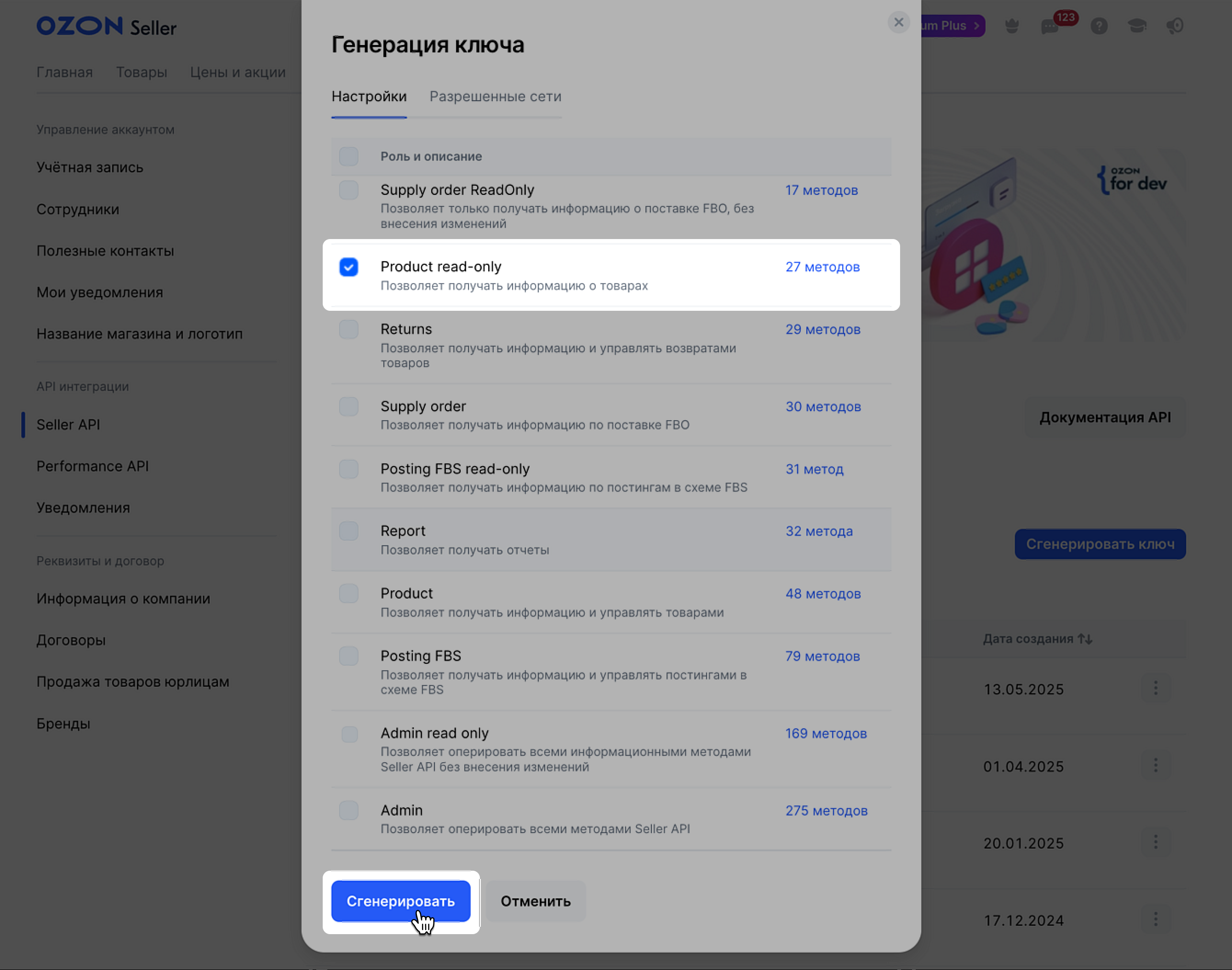Viewport: 1232px width, 970px height.
Task: Sort by the Дата создания arrows icon
Action: (x=1085, y=639)
